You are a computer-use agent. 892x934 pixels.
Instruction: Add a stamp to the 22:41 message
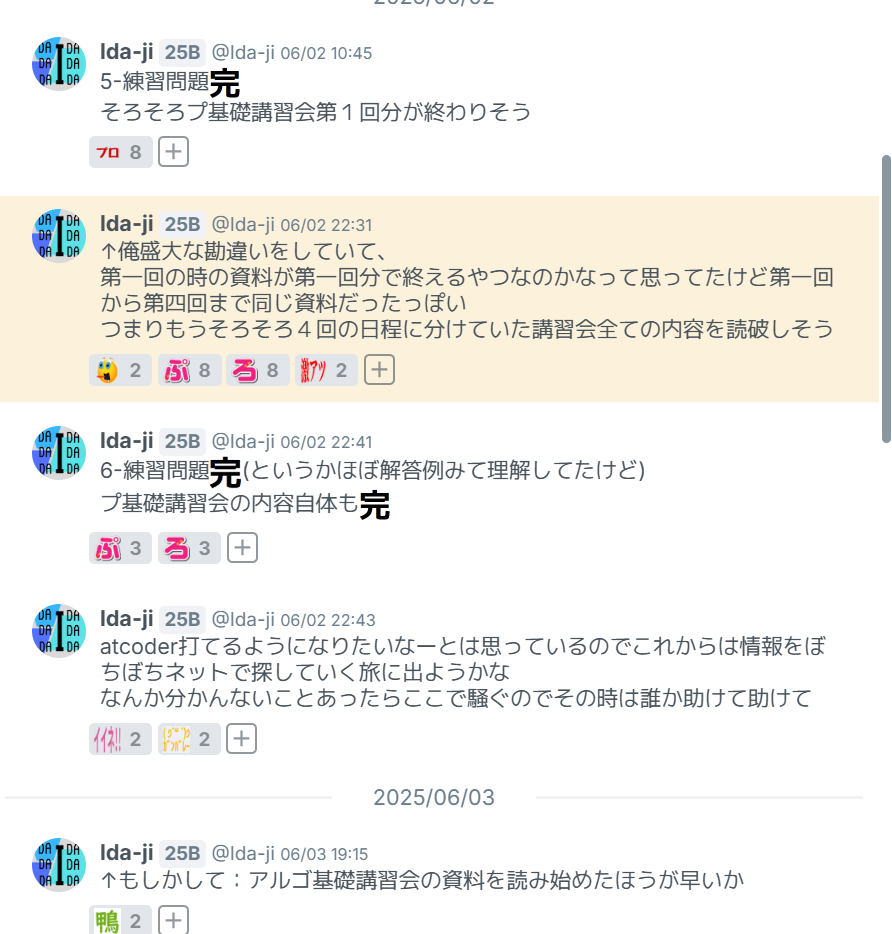pyautogui.click(x=243, y=547)
